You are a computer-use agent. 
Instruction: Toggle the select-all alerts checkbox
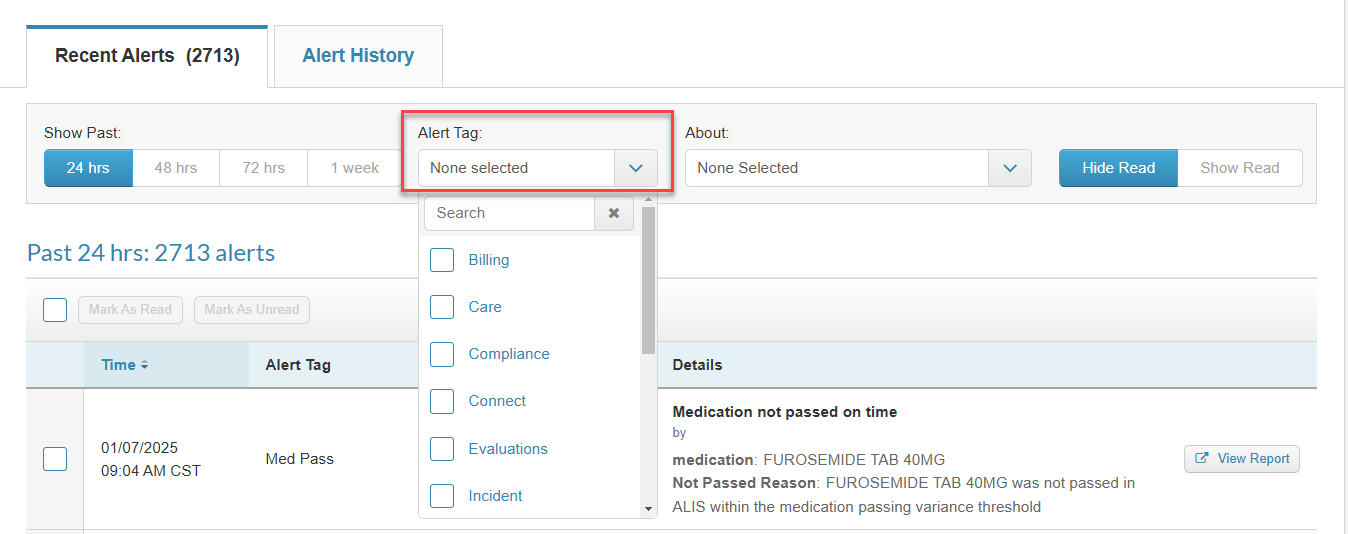pos(55,310)
